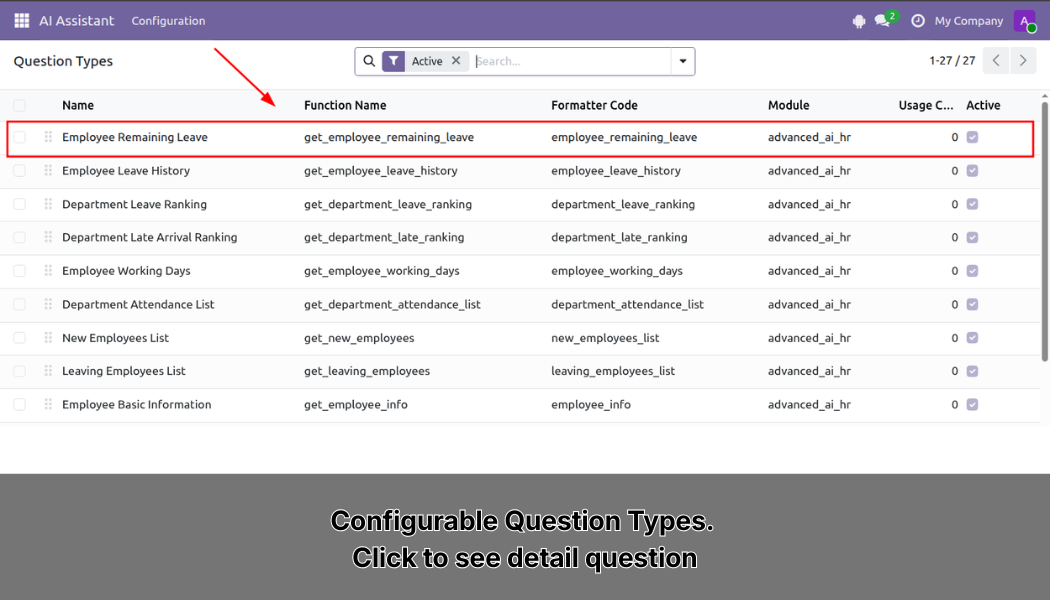Image resolution: width=1050 pixels, height=600 pixels.
Task: Select the Employee Working Days row checkbox
Action: tap(19, 271)
